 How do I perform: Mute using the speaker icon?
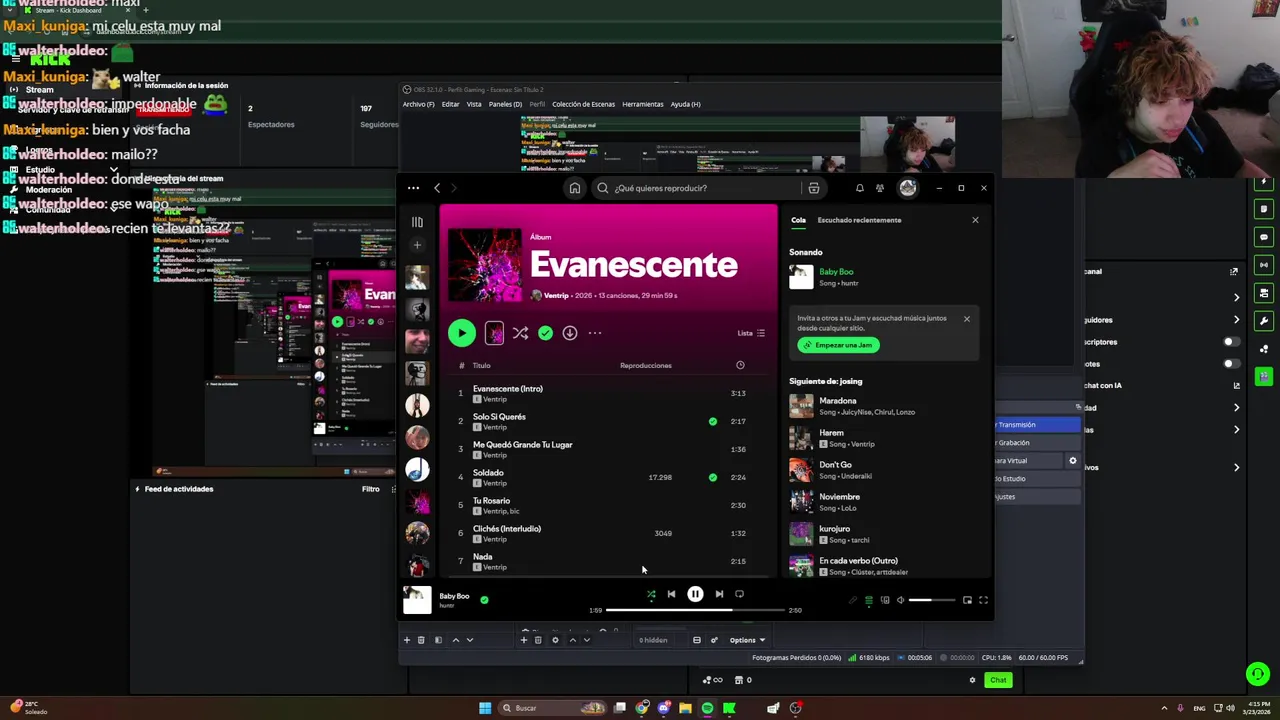point(900,600)
